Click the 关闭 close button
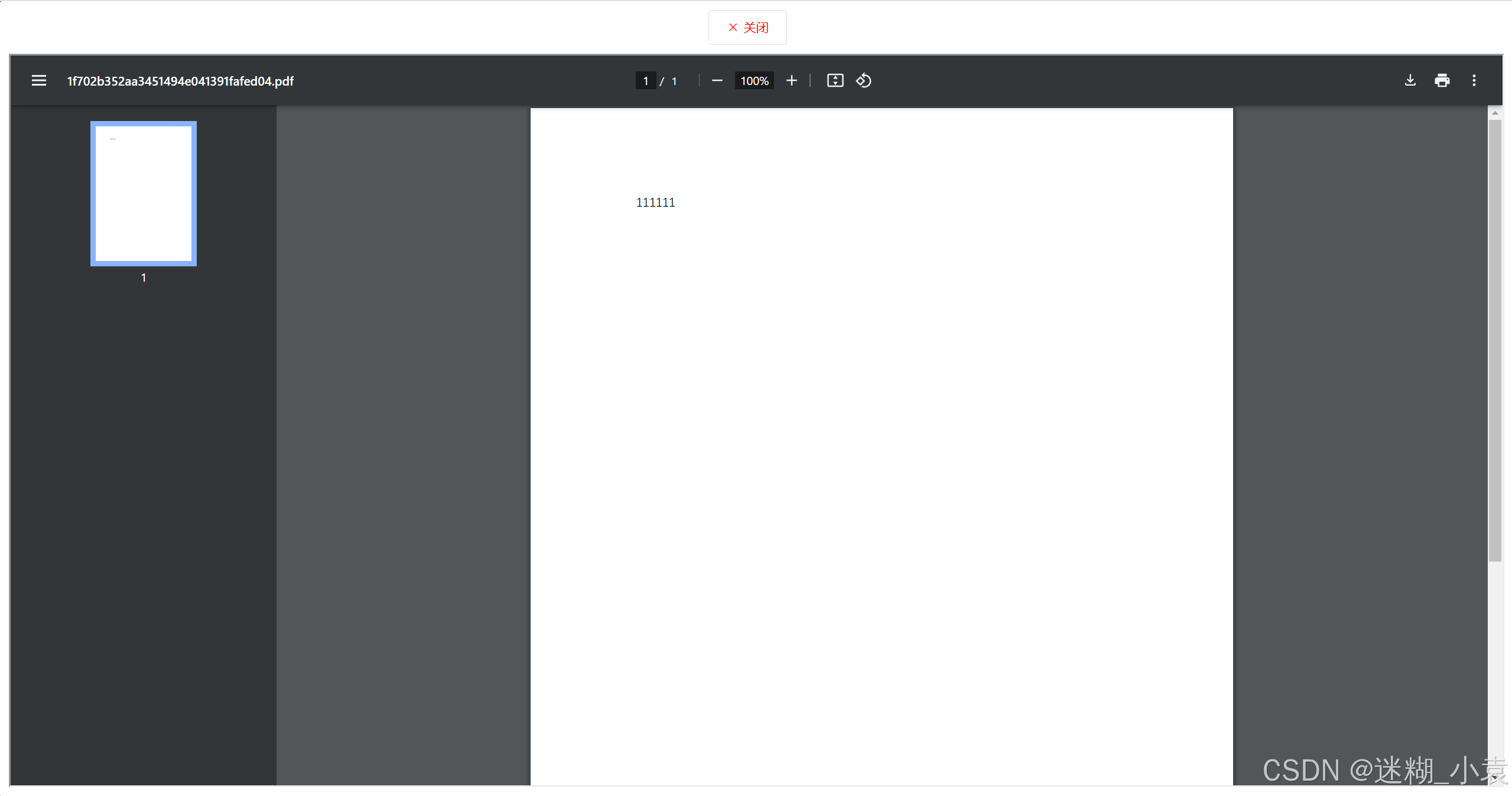Screen dimensions: 1512x796 click(x=747, y=27)
